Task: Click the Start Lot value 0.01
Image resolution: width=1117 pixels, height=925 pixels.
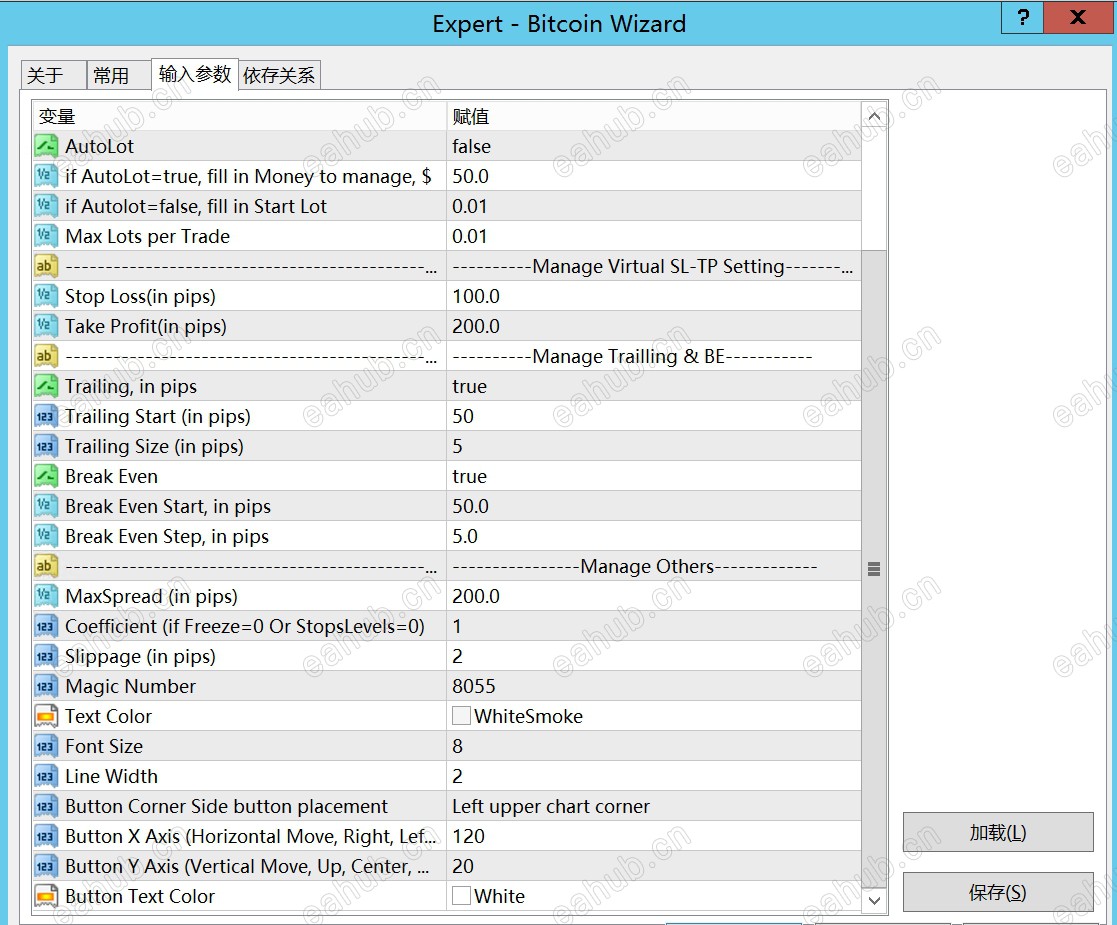Action: 469,206
